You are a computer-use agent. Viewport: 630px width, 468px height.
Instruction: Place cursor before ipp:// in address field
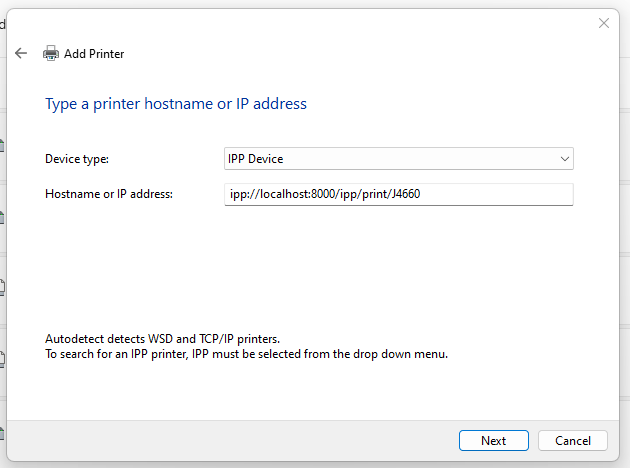[229, 194]
